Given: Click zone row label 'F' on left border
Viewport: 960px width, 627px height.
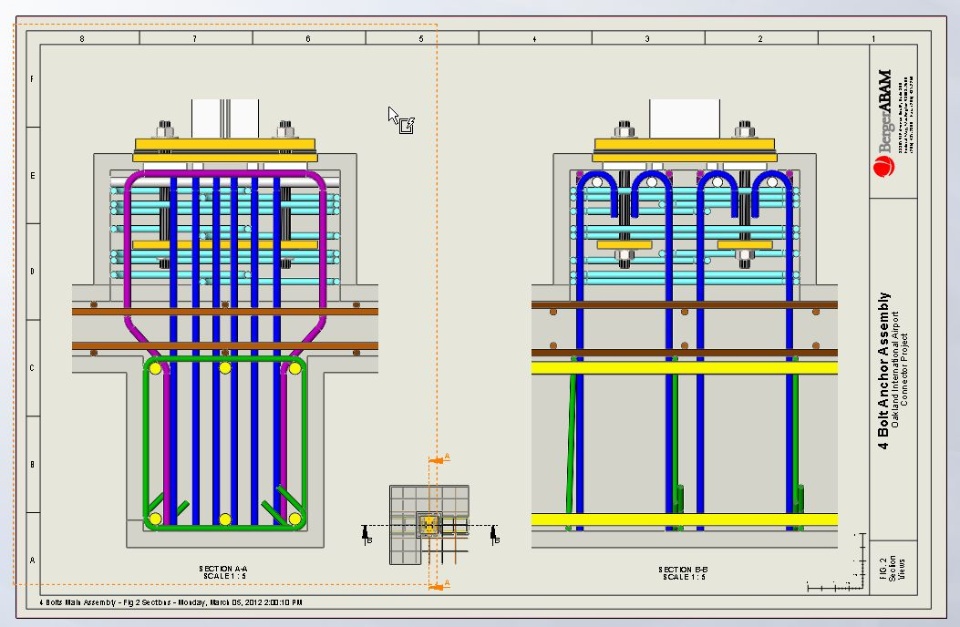Looking at the screenshot, I should (32, 79).
